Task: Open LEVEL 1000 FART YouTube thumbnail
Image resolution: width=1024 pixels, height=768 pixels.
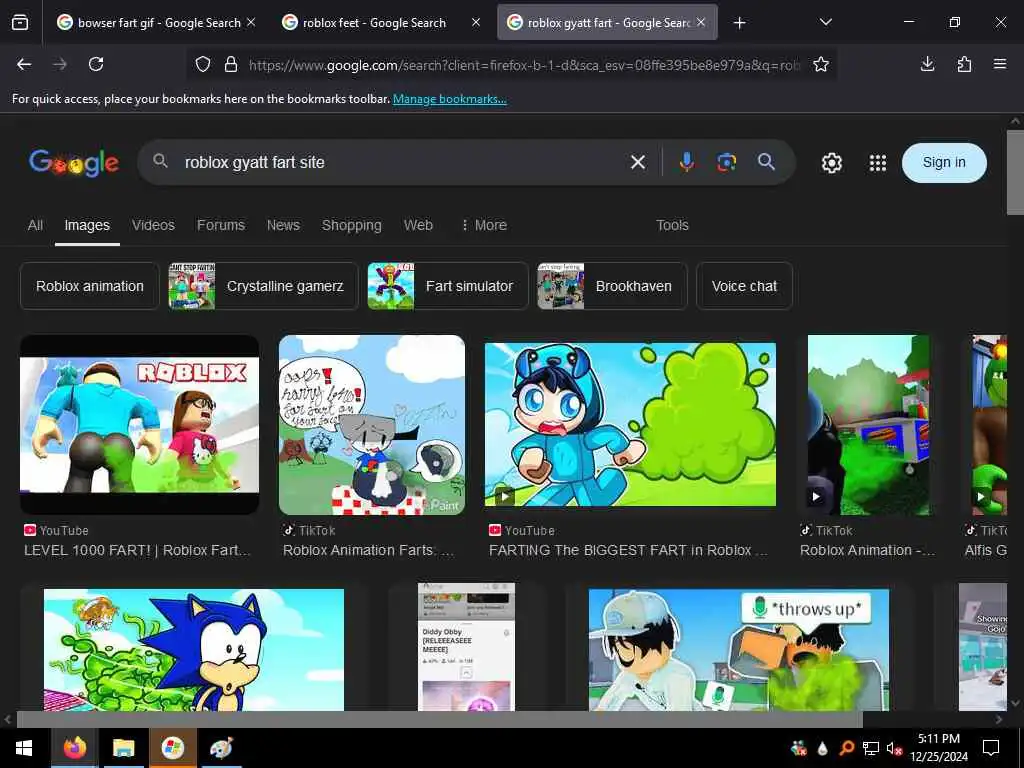Action: [x=140, y=424]
